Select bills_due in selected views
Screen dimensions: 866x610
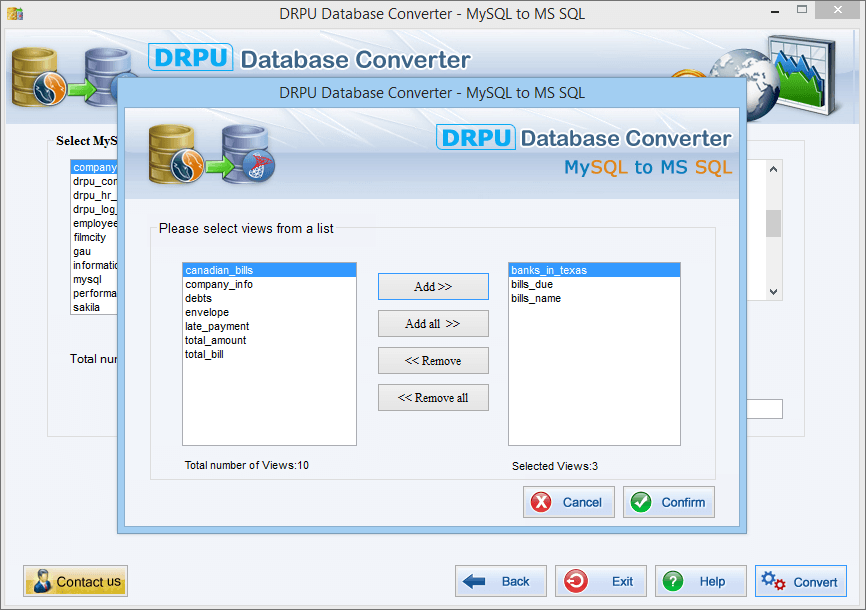click(594, 284)
